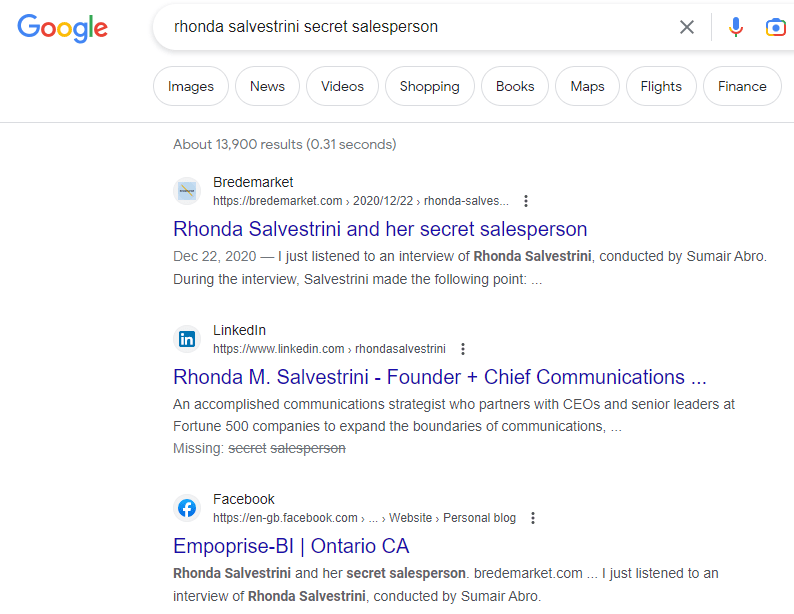Start voice search with microphone icon
The image size is (794, 614).
coord(736,27)
